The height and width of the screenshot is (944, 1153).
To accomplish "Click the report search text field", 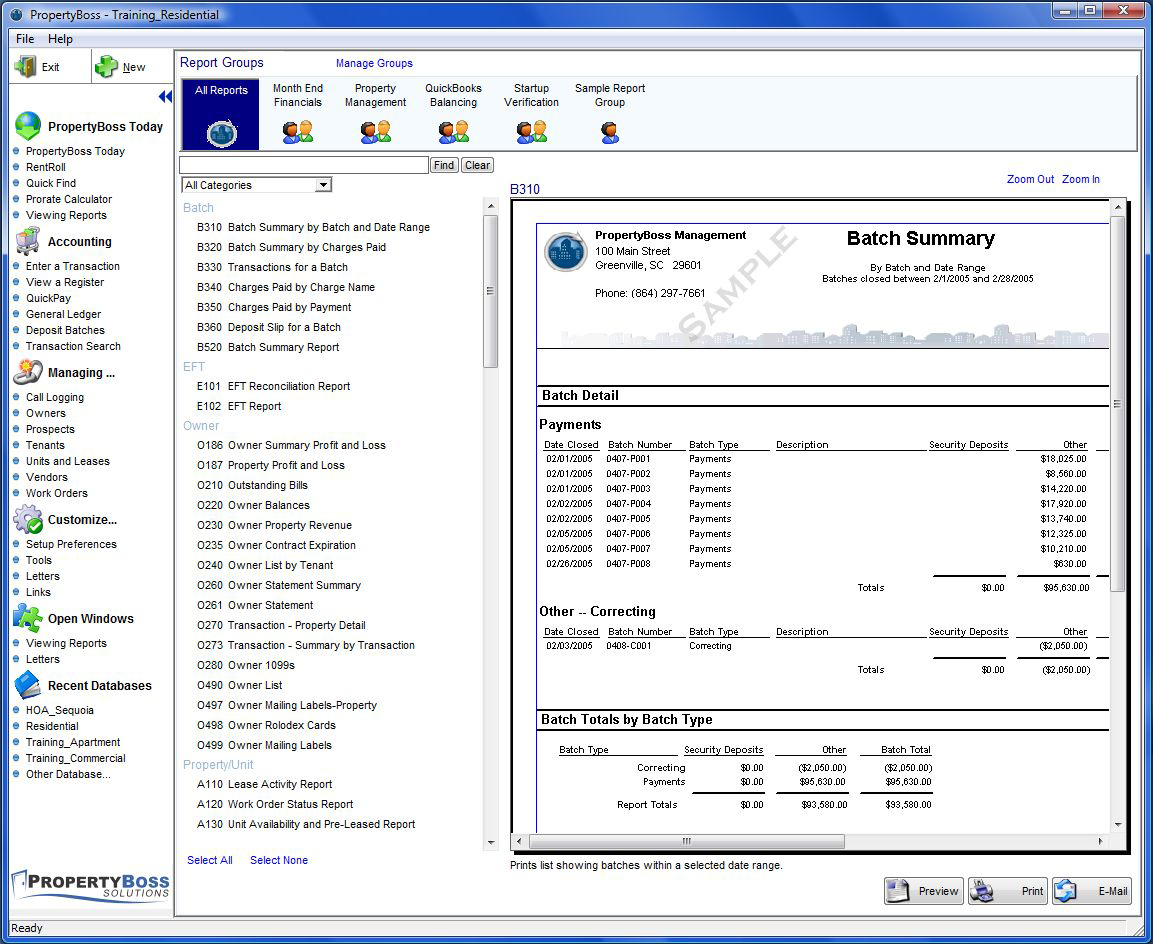I will pyautogui.click(x=304, y=165).
